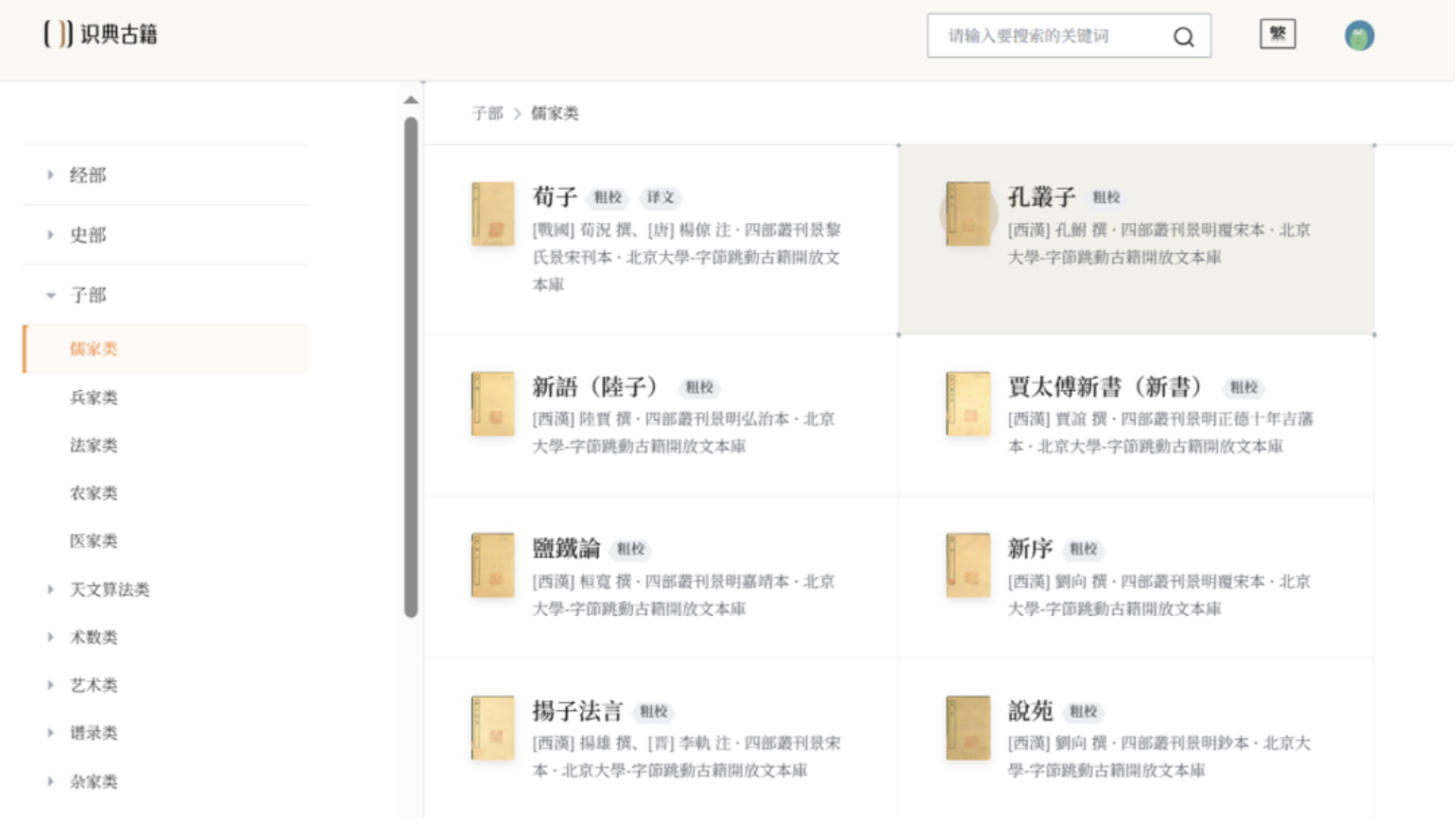The image size is (1456, 819).
Task: Click the search magnifier icon
Action: click(1183, 37)
